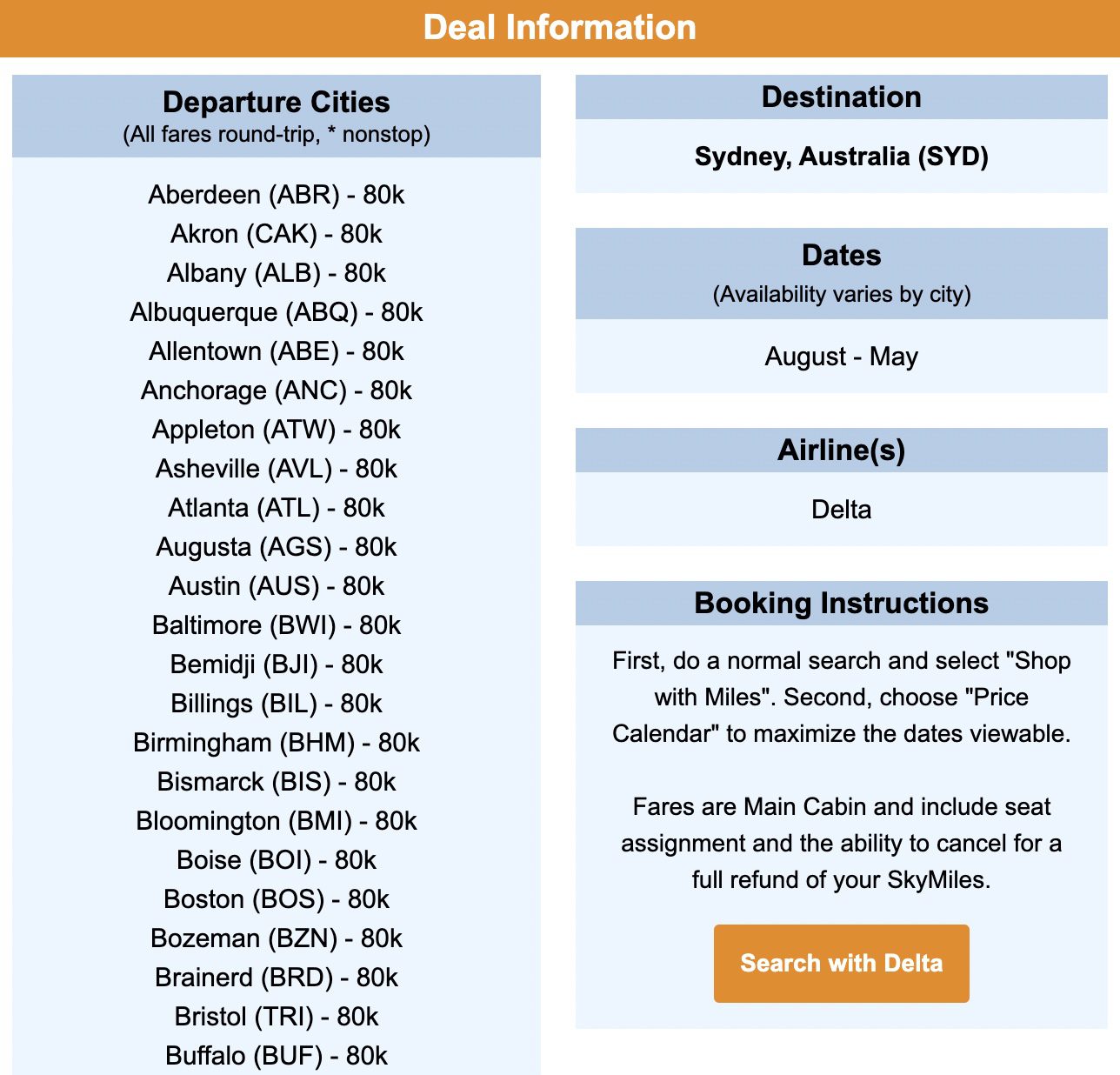1120x1075 pixels.
Task: Select Atlanta (ATL) departure city
Action: pyautogui.click(x=277, y=508)
